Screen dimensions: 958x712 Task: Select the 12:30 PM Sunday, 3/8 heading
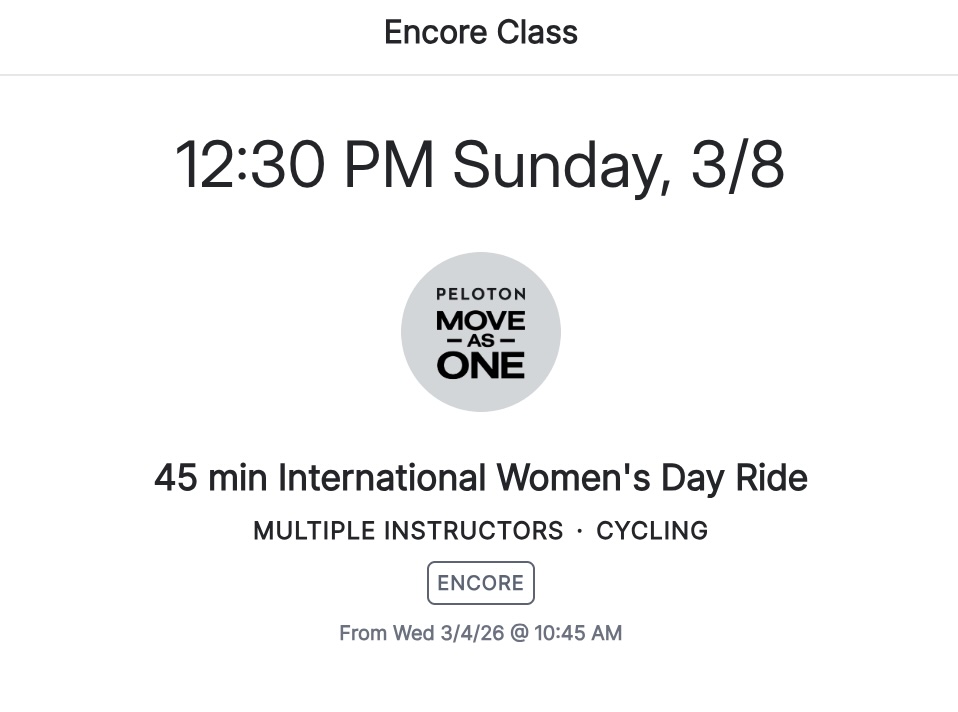pos(480,163)
